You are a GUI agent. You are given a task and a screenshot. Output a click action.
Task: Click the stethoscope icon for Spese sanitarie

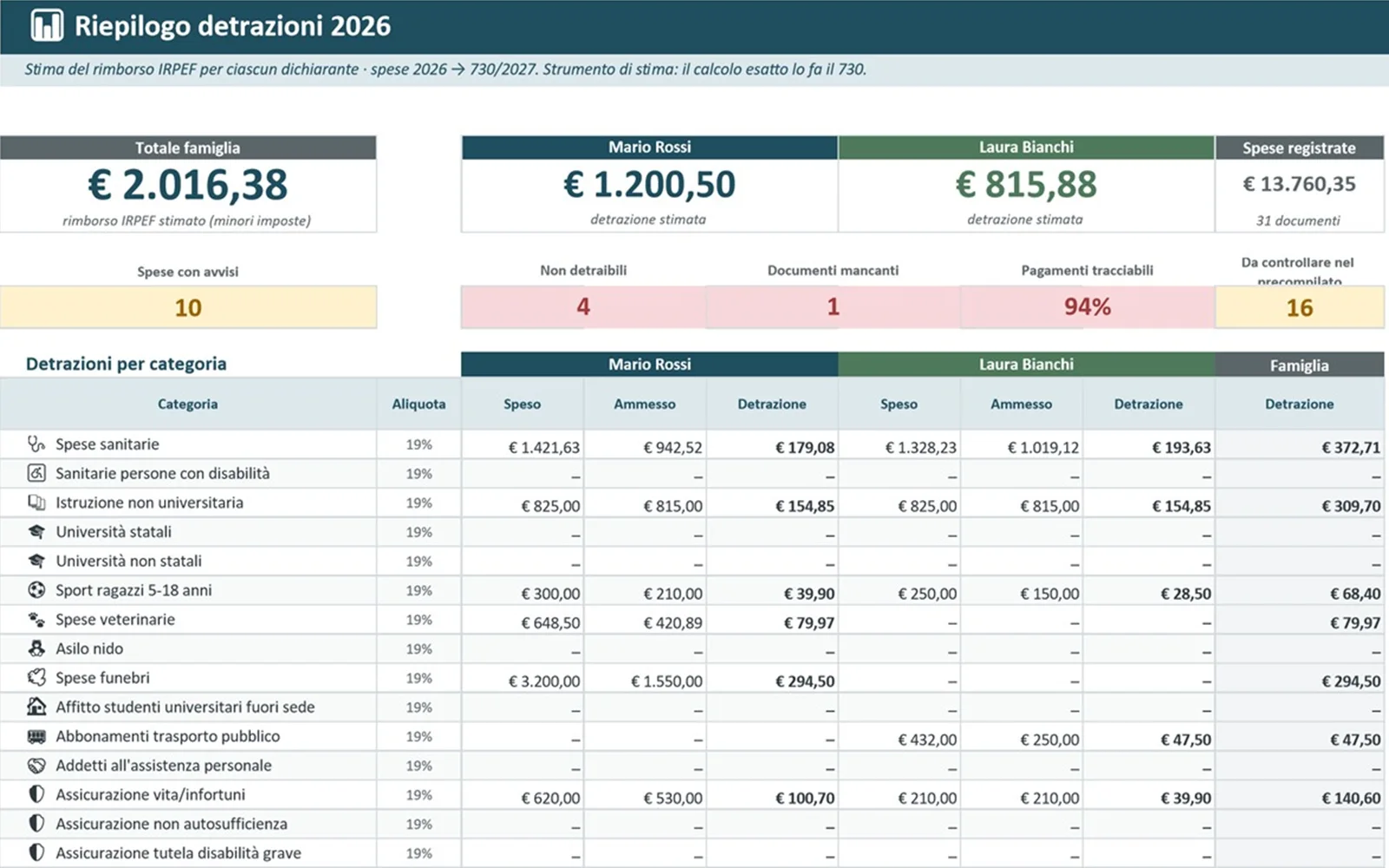point(36,444)
